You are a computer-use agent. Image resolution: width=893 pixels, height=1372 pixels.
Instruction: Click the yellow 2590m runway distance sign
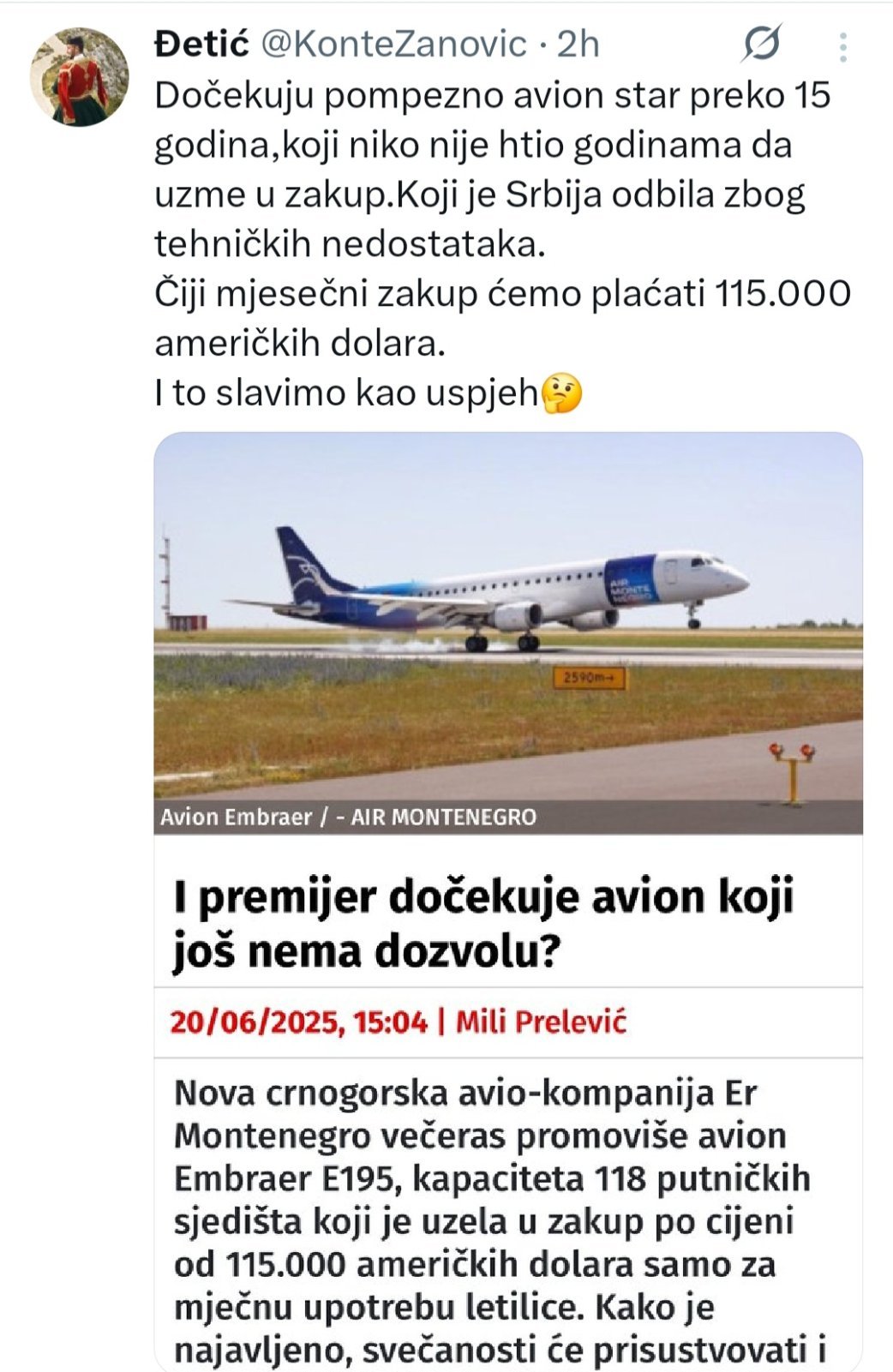tap(590, 679)
